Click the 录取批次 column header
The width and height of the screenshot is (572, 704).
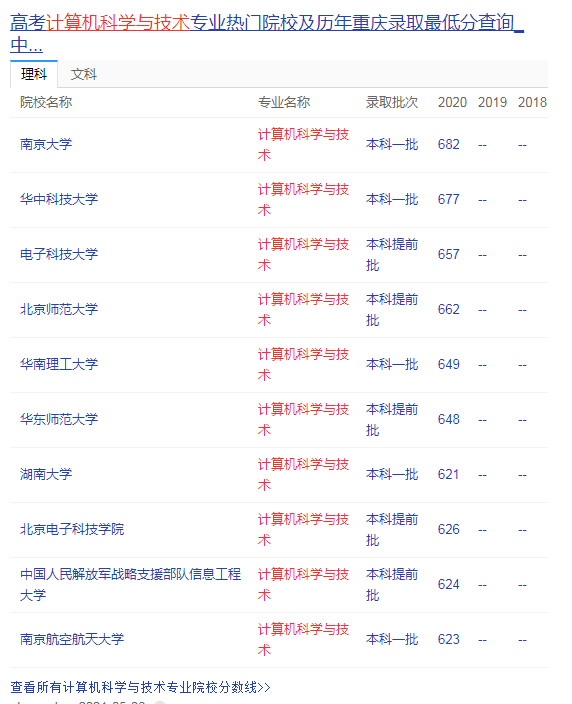coord(392,102)
